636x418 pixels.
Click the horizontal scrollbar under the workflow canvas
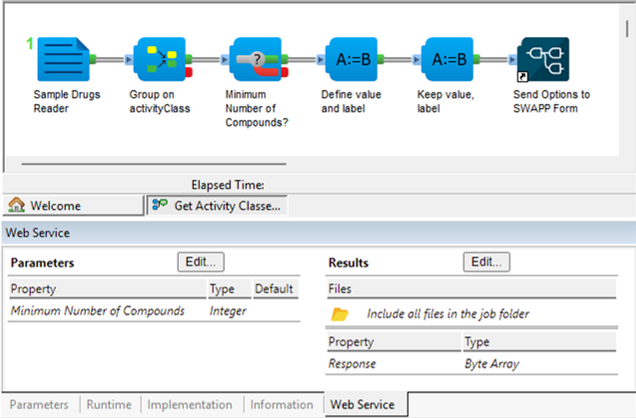[154, 164]
